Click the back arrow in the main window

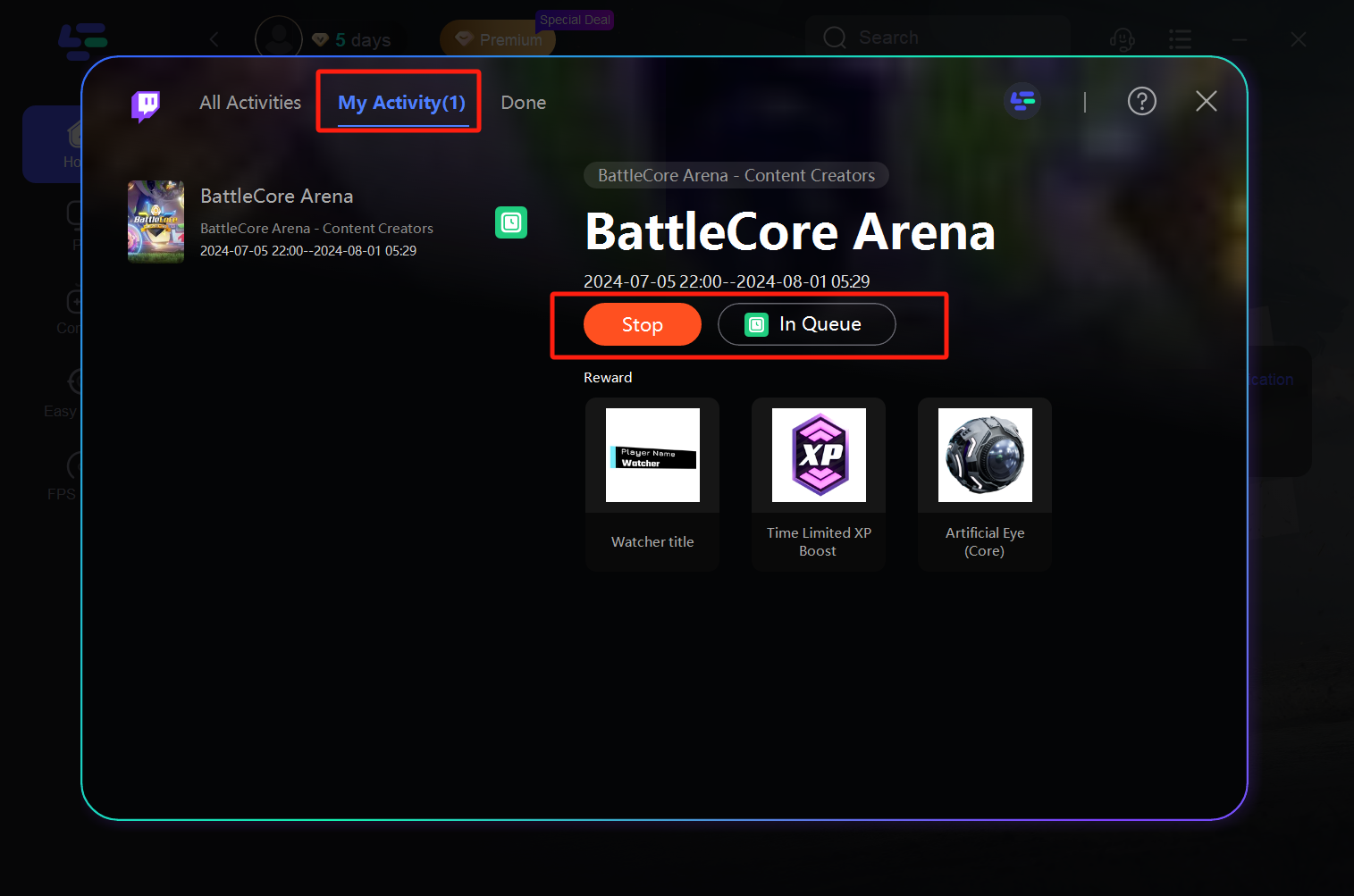[x=214, y=39]
